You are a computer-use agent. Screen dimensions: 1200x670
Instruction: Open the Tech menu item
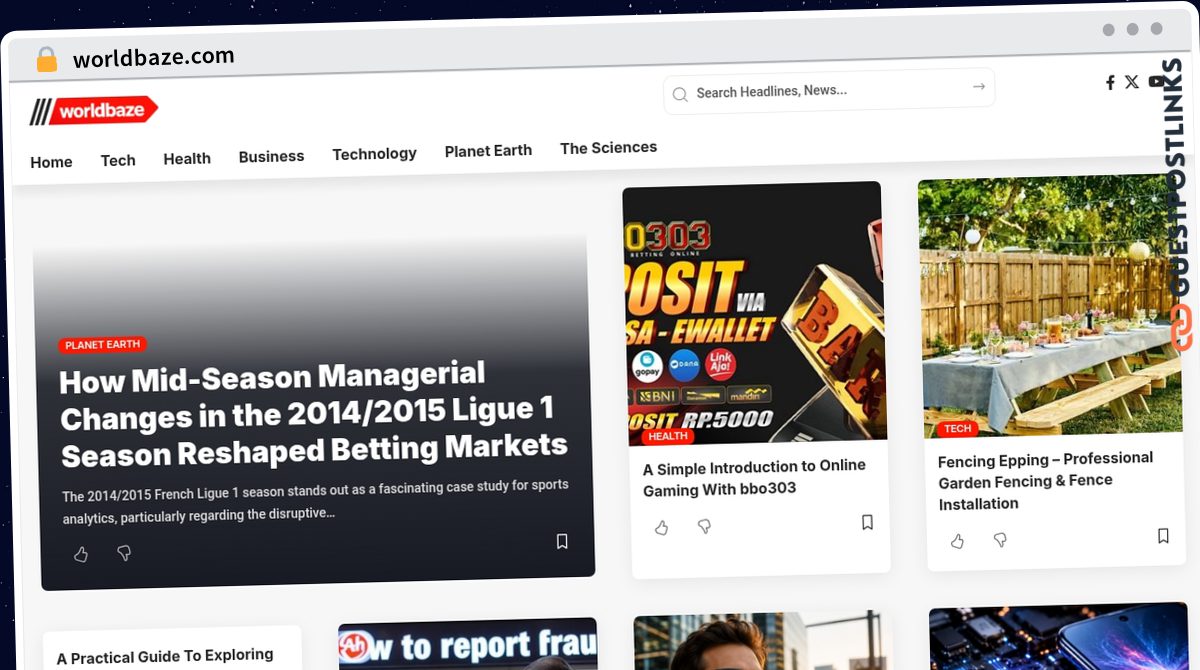[118, 160]
